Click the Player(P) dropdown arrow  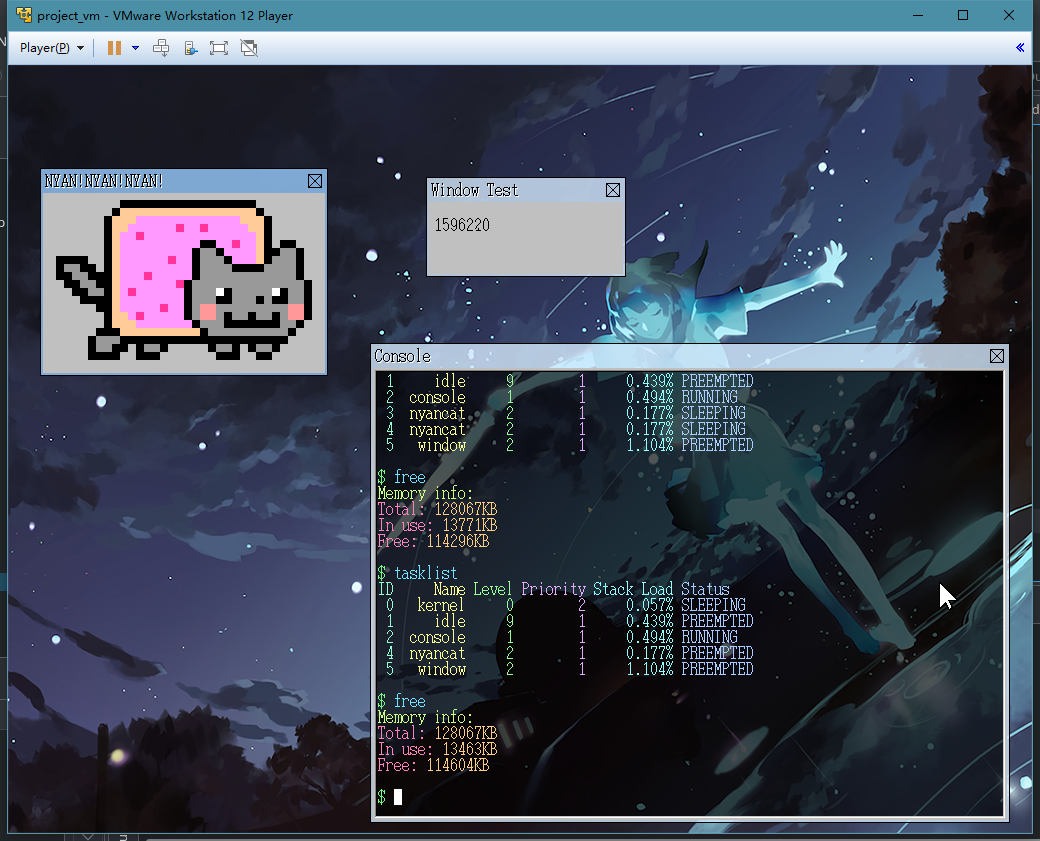pos(80,48)
